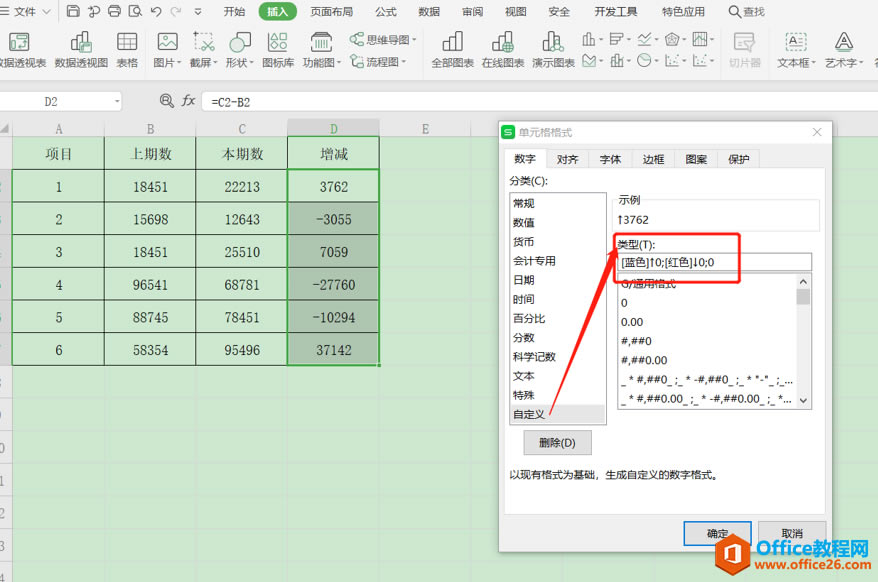This screenshot has width=878, height=582.
Task: Select 自定义 in the category list
Action: (558, 414)
